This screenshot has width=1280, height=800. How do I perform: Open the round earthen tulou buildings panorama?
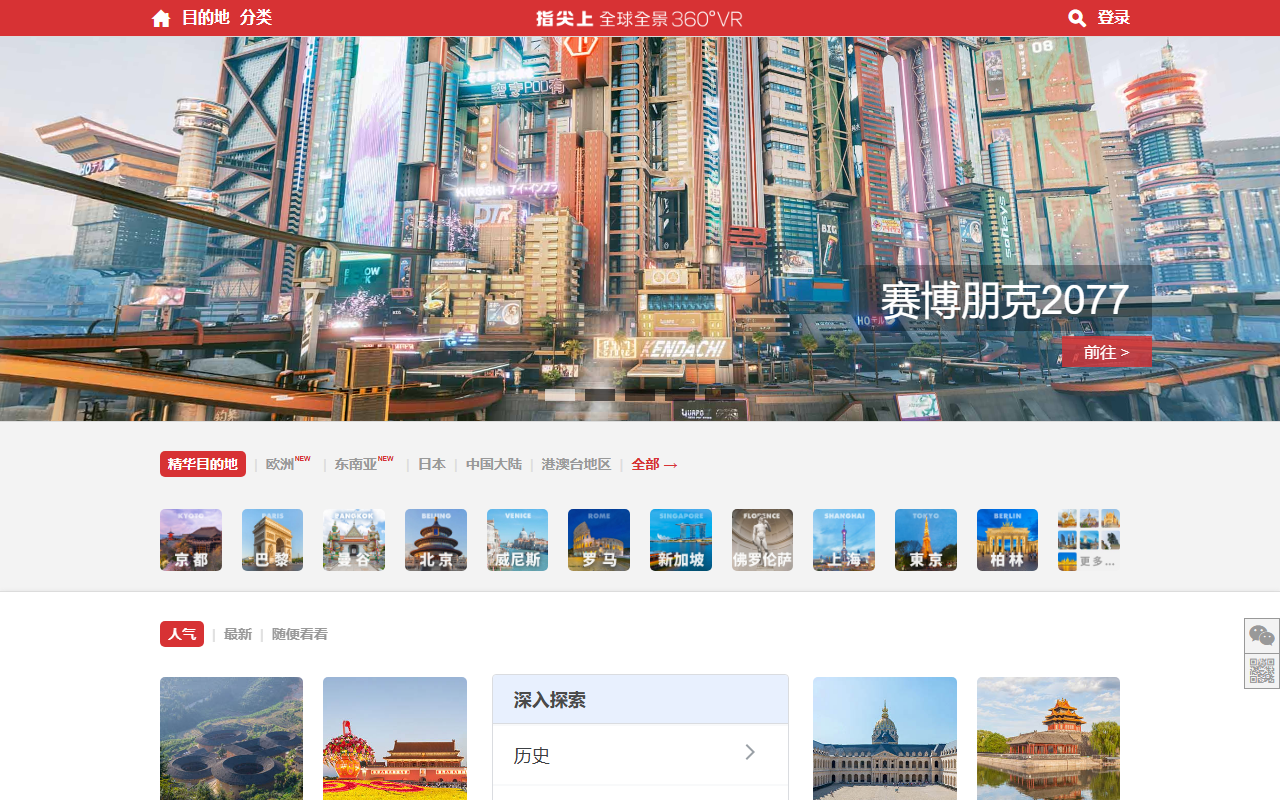click(x=231, y=738)
